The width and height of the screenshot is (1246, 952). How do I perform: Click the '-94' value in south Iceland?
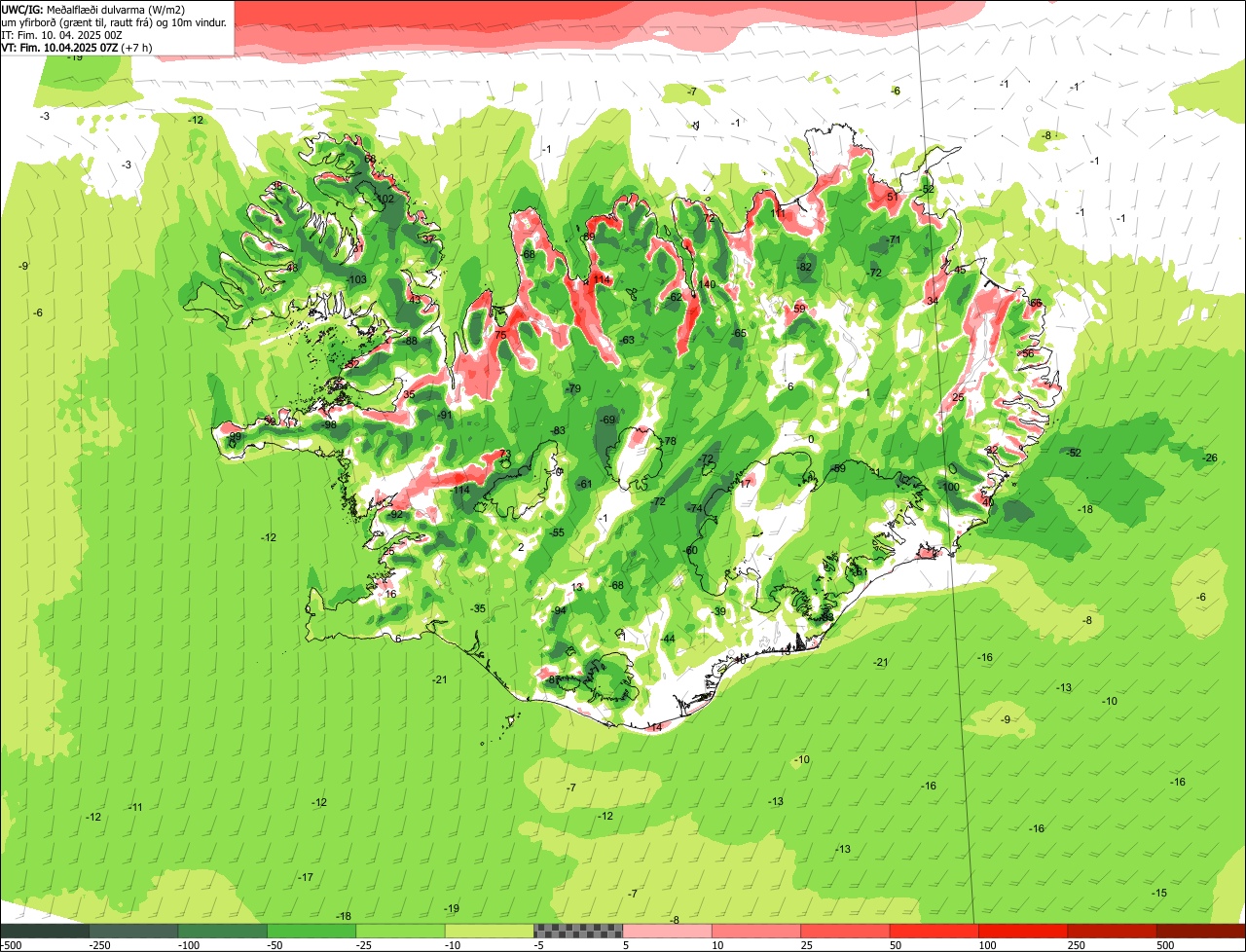[559, 610]
